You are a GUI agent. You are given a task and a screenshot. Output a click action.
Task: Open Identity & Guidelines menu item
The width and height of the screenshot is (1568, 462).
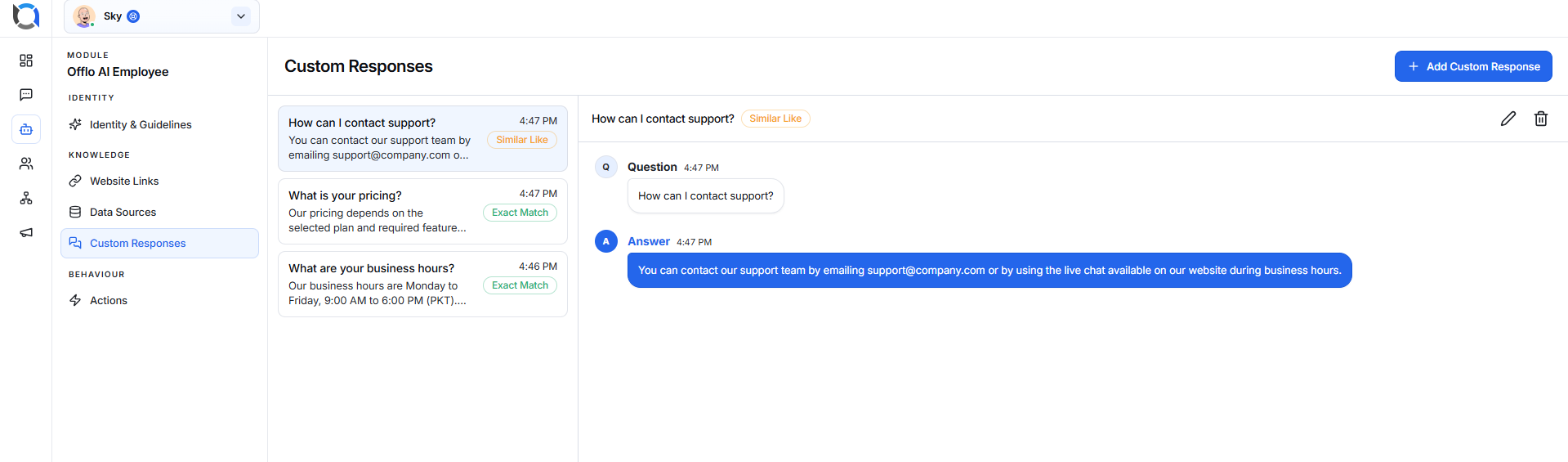(160, 124)
